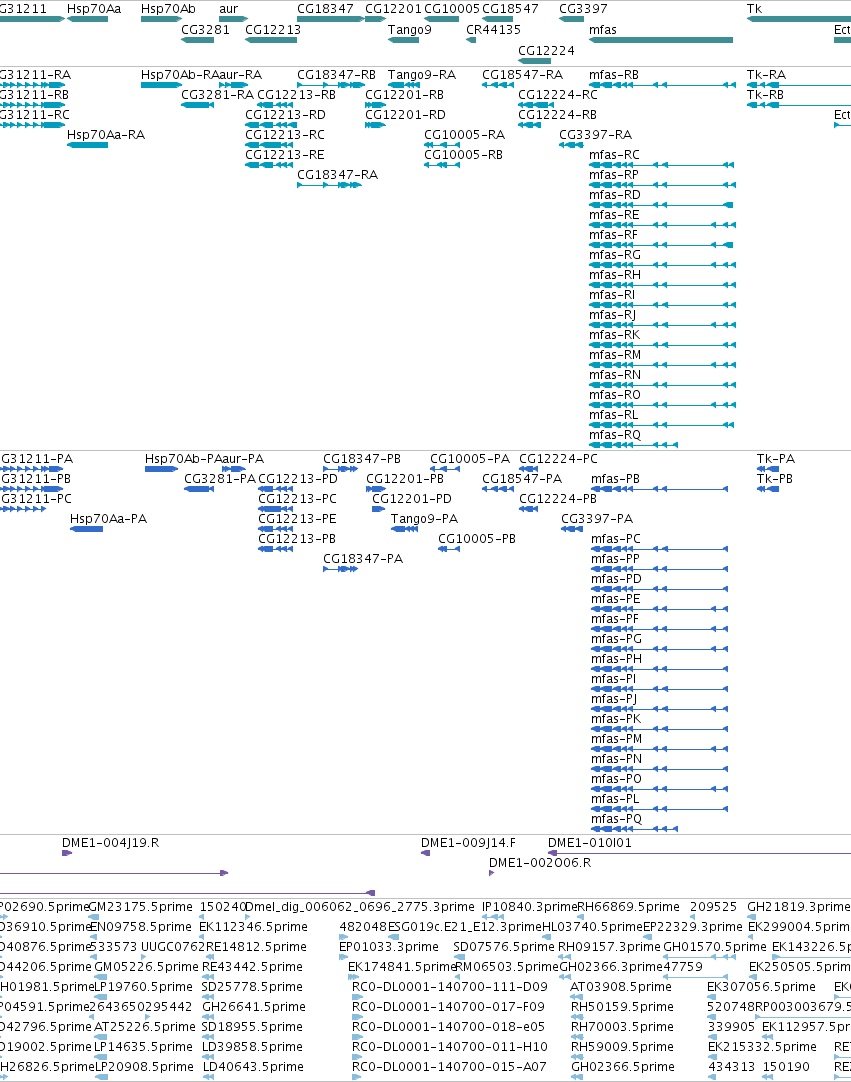The width and height of the screenshot is (851, 1082).
Task: Select the CG12201 gene label
Action: 393,9
